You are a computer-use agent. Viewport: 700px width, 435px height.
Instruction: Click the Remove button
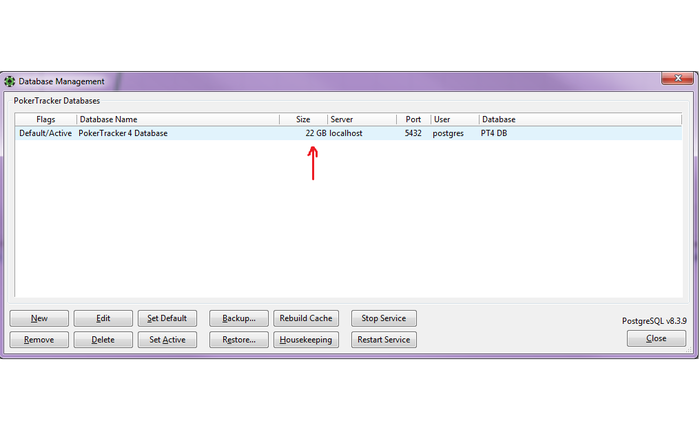pyautogui.click(x=39, y=339)
